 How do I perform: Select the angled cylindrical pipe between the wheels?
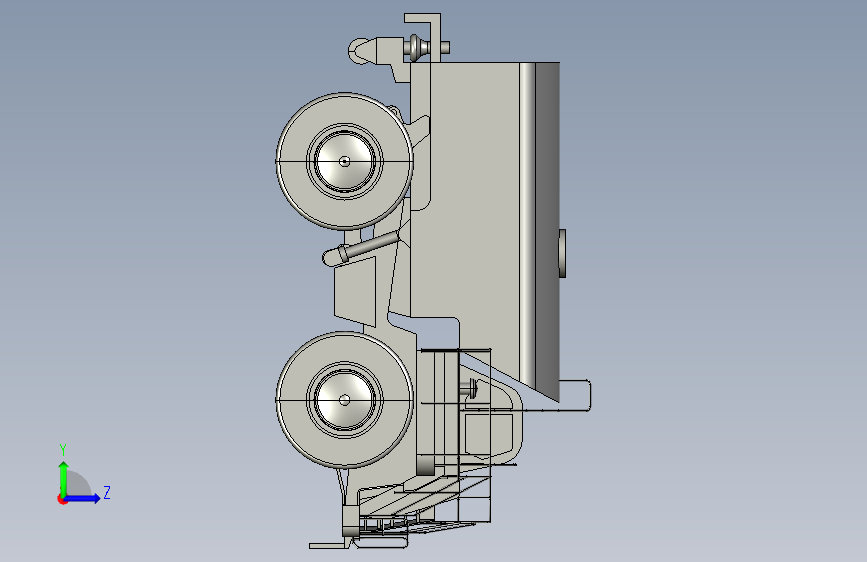[361, 248]
